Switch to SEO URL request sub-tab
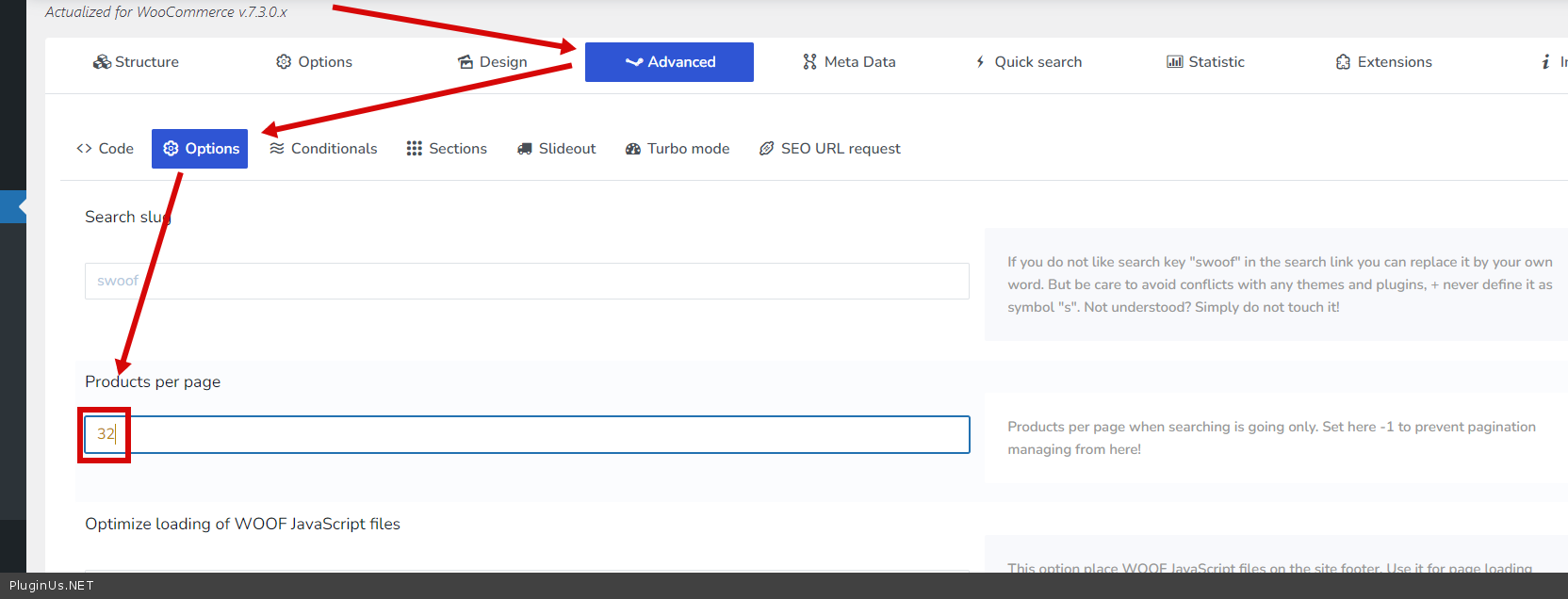 [830, 149]
